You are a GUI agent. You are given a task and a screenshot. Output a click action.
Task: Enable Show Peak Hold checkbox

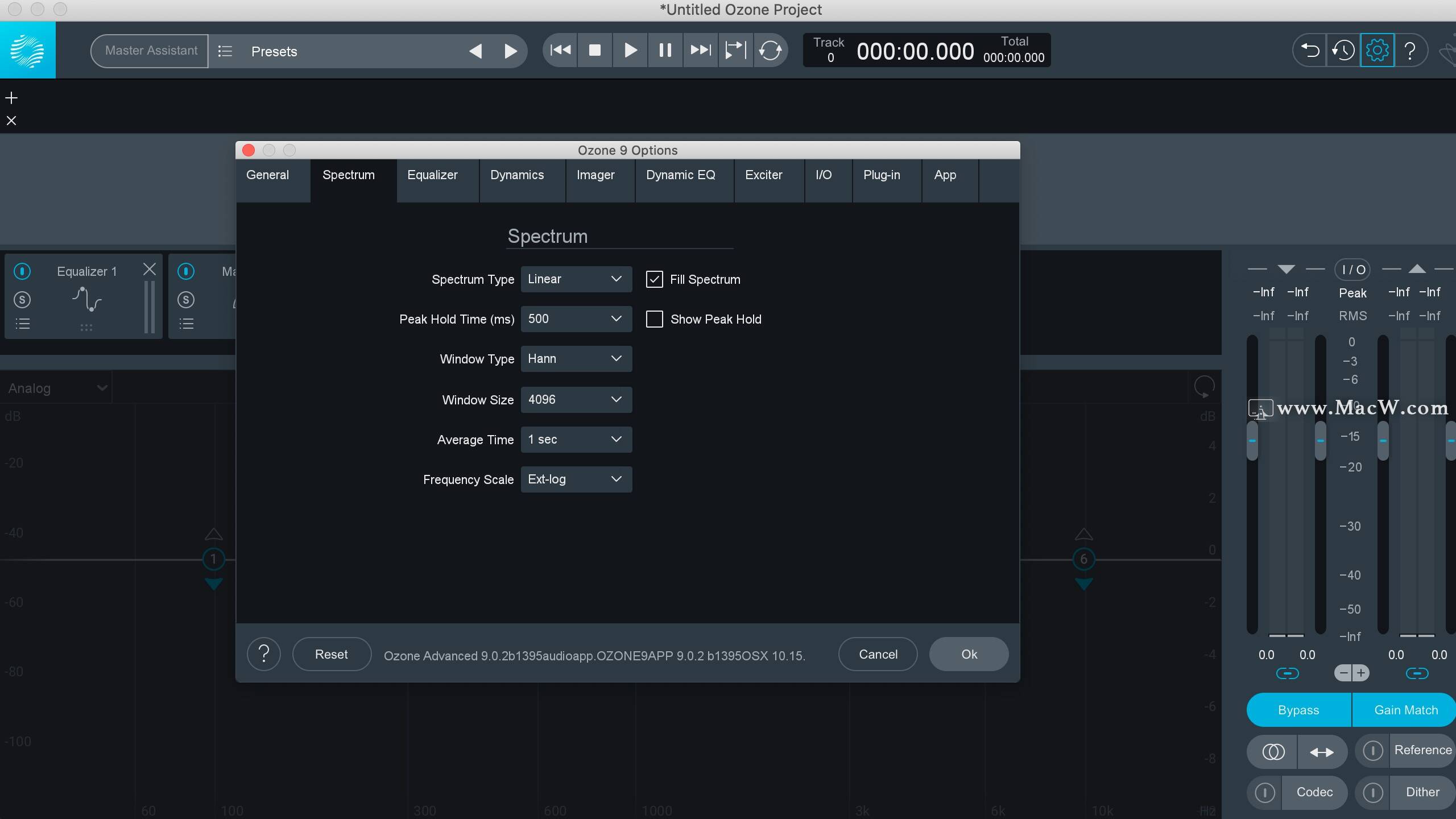click(654, 319)
